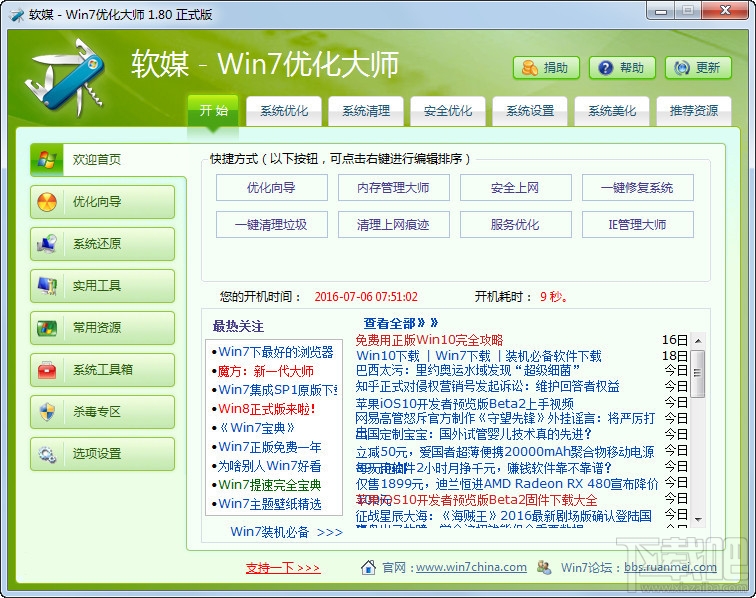Image resolution: width=756 pixels, height=598 pixels.
Task: Click news list scrollbar up arrow
Action: pos(698,340)
